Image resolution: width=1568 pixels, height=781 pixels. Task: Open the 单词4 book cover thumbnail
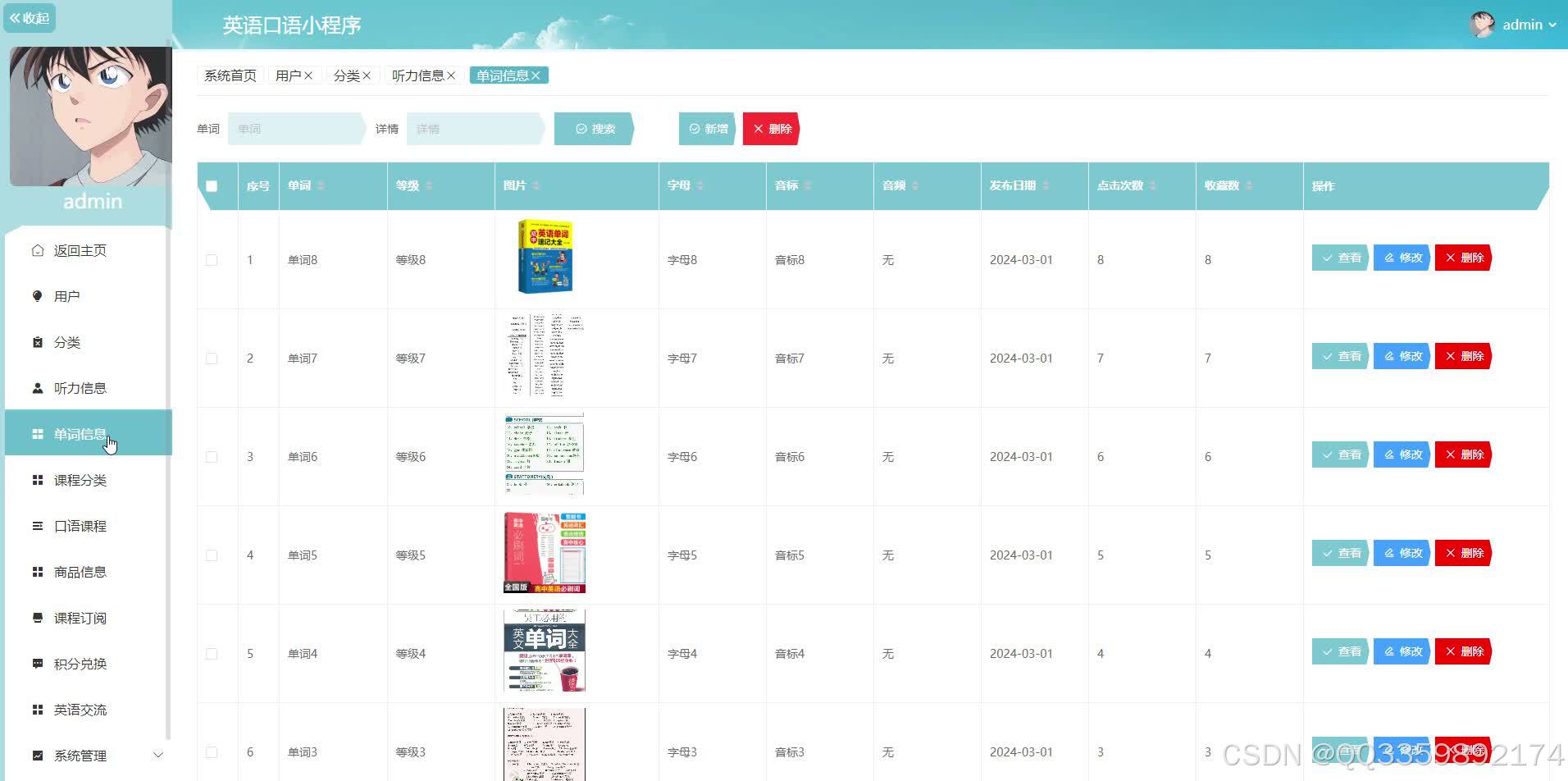pyautogui.click(x=545, y=651)
